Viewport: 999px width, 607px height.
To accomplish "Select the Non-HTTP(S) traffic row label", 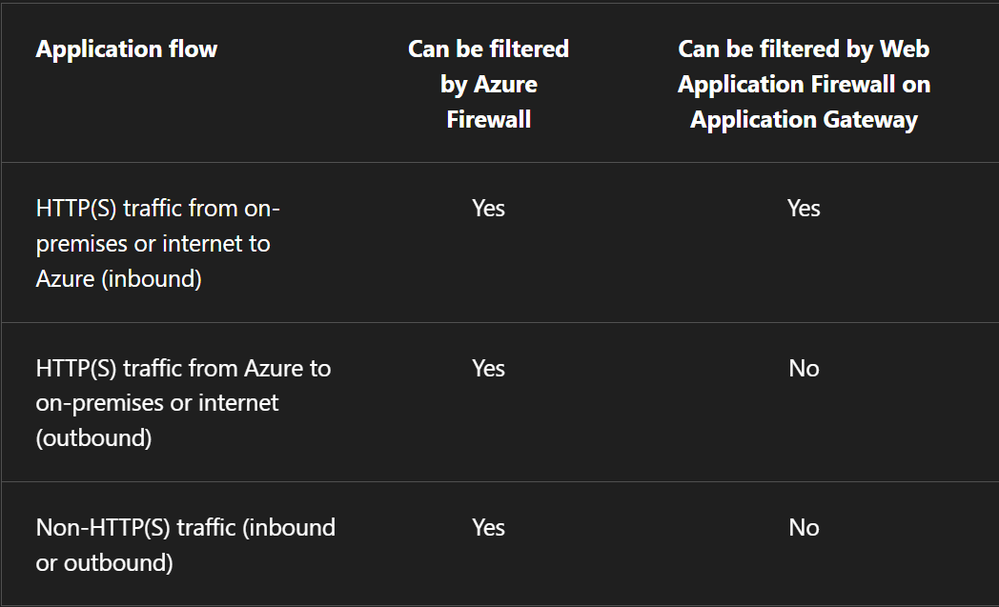I will 185,545.
